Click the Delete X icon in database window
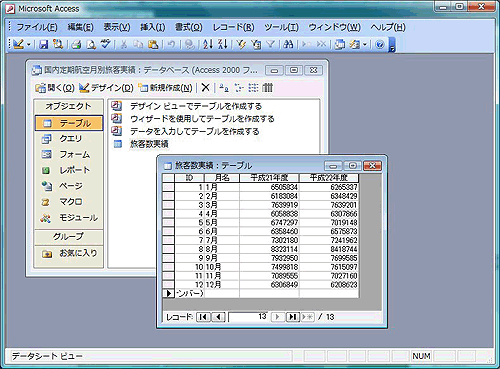The image size is (500, 369). (x=206, y=88)
